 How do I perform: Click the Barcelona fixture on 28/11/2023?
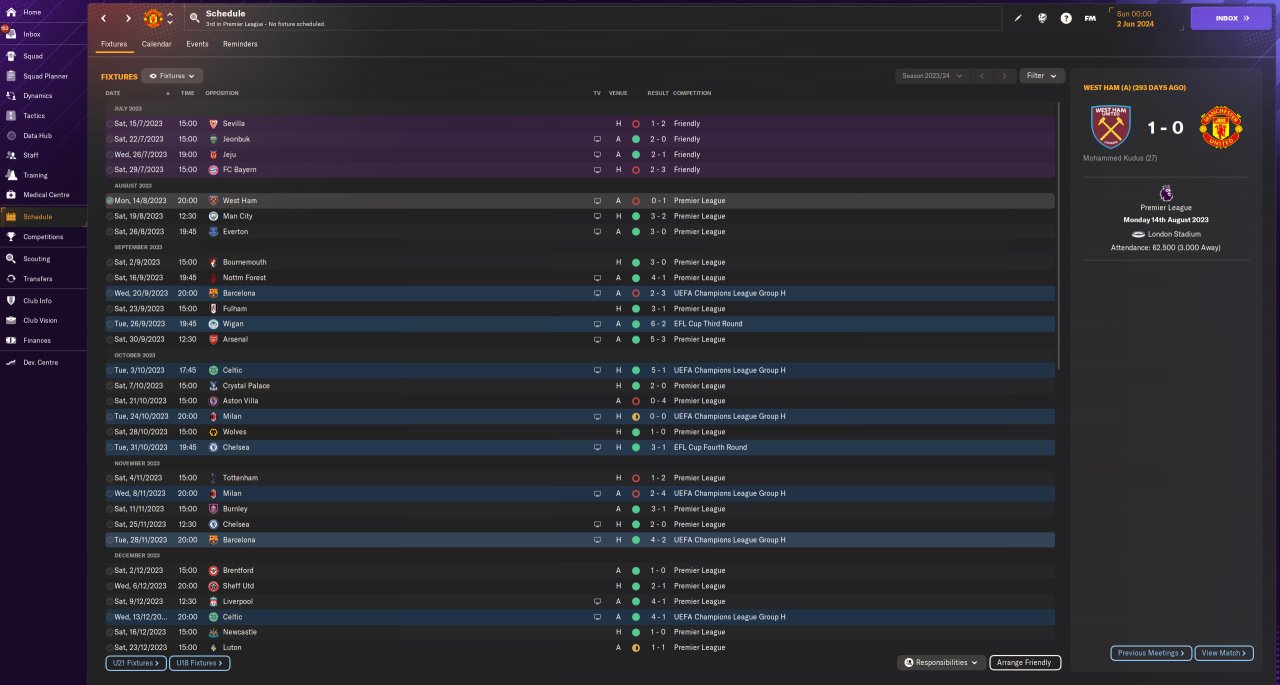click(579, 540)
